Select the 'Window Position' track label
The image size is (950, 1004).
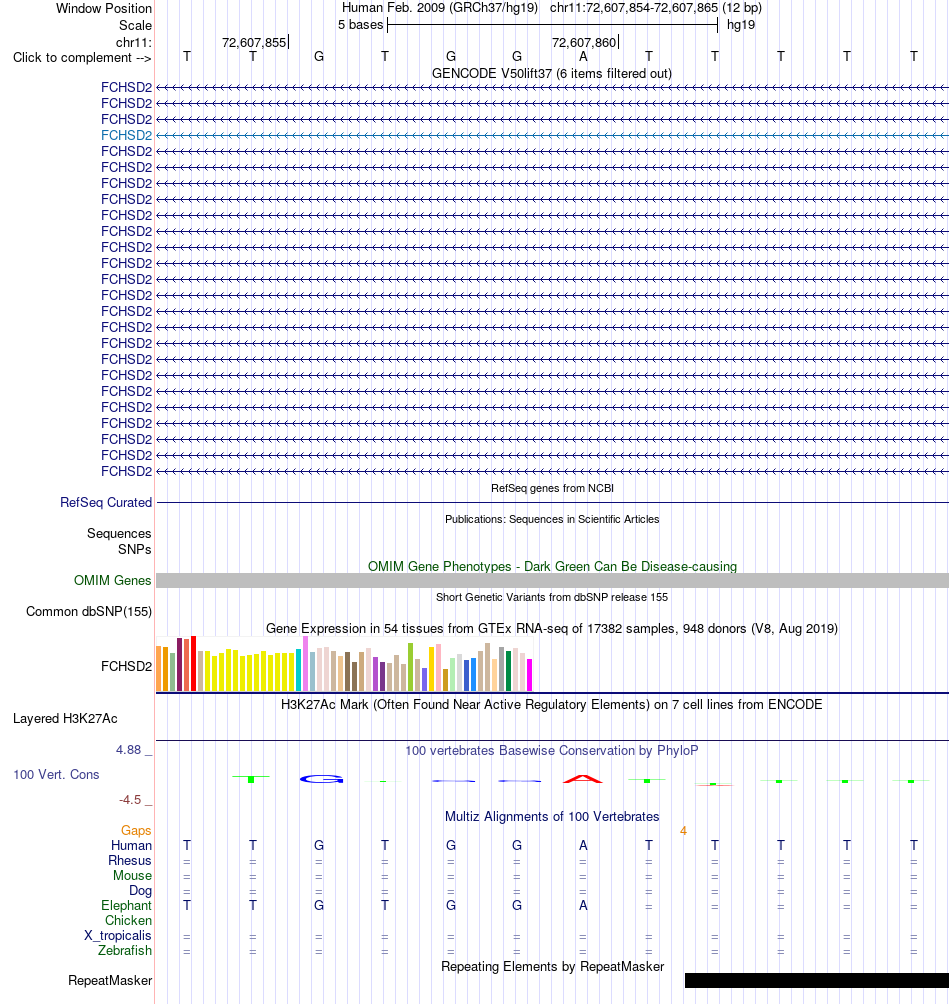tap(104, 8)
